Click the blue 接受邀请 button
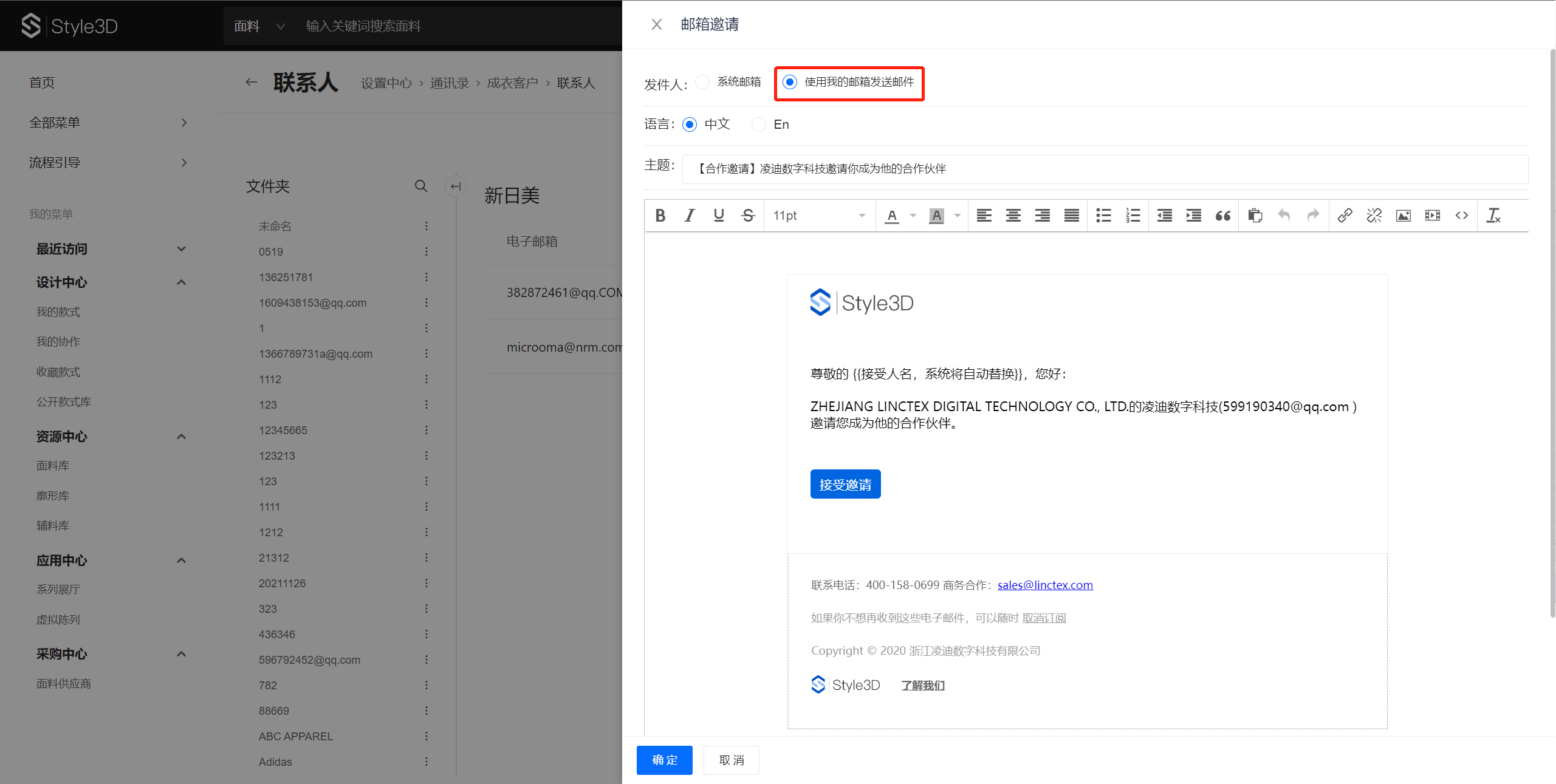Screen dimensions: 1556x784 (x=845, y=484)
